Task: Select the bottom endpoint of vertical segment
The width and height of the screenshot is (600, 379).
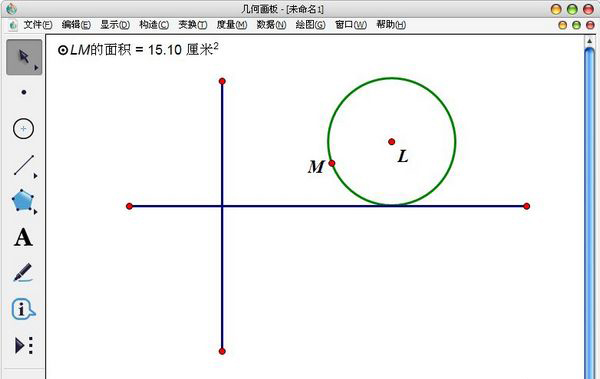Action: coord(222,351)
